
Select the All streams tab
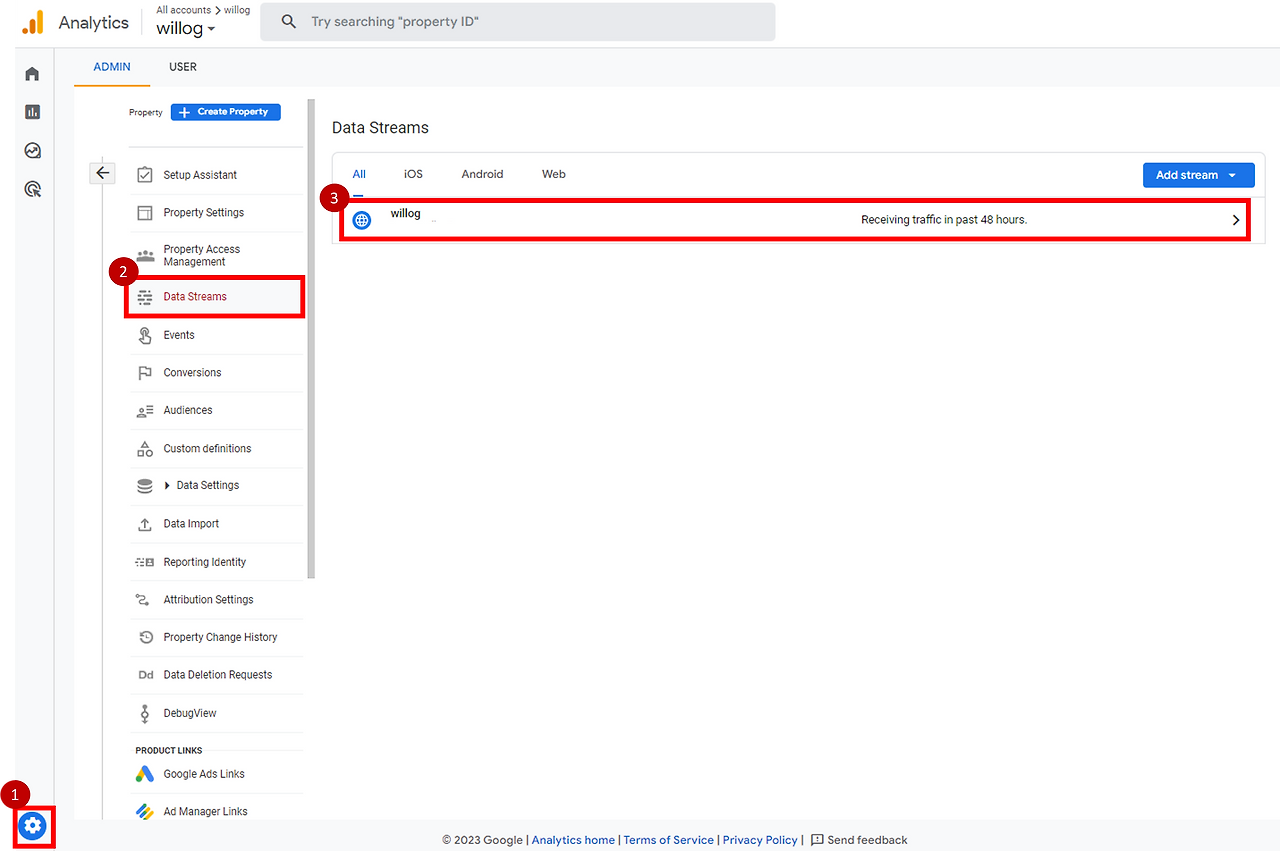click(x=359, y=174)
